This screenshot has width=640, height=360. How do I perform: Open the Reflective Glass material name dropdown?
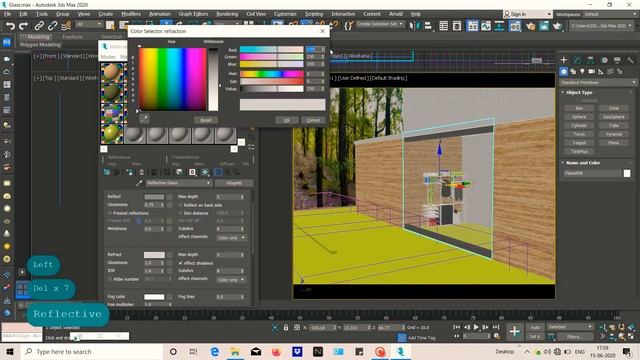pos(178,183)
